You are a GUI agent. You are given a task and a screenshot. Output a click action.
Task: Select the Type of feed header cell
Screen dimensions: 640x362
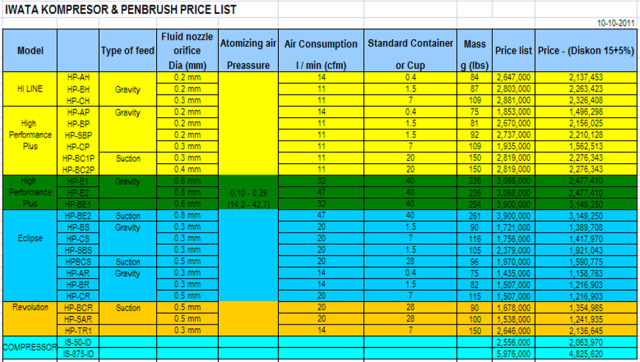click(128, 51)
